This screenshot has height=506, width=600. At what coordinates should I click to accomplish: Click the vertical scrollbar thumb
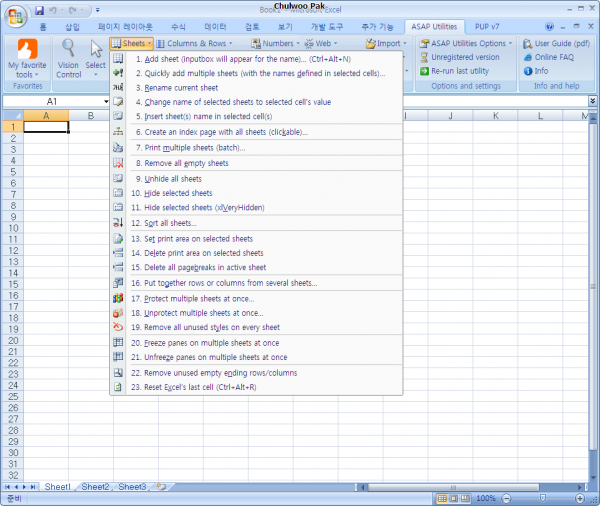[x=593, y=286]
